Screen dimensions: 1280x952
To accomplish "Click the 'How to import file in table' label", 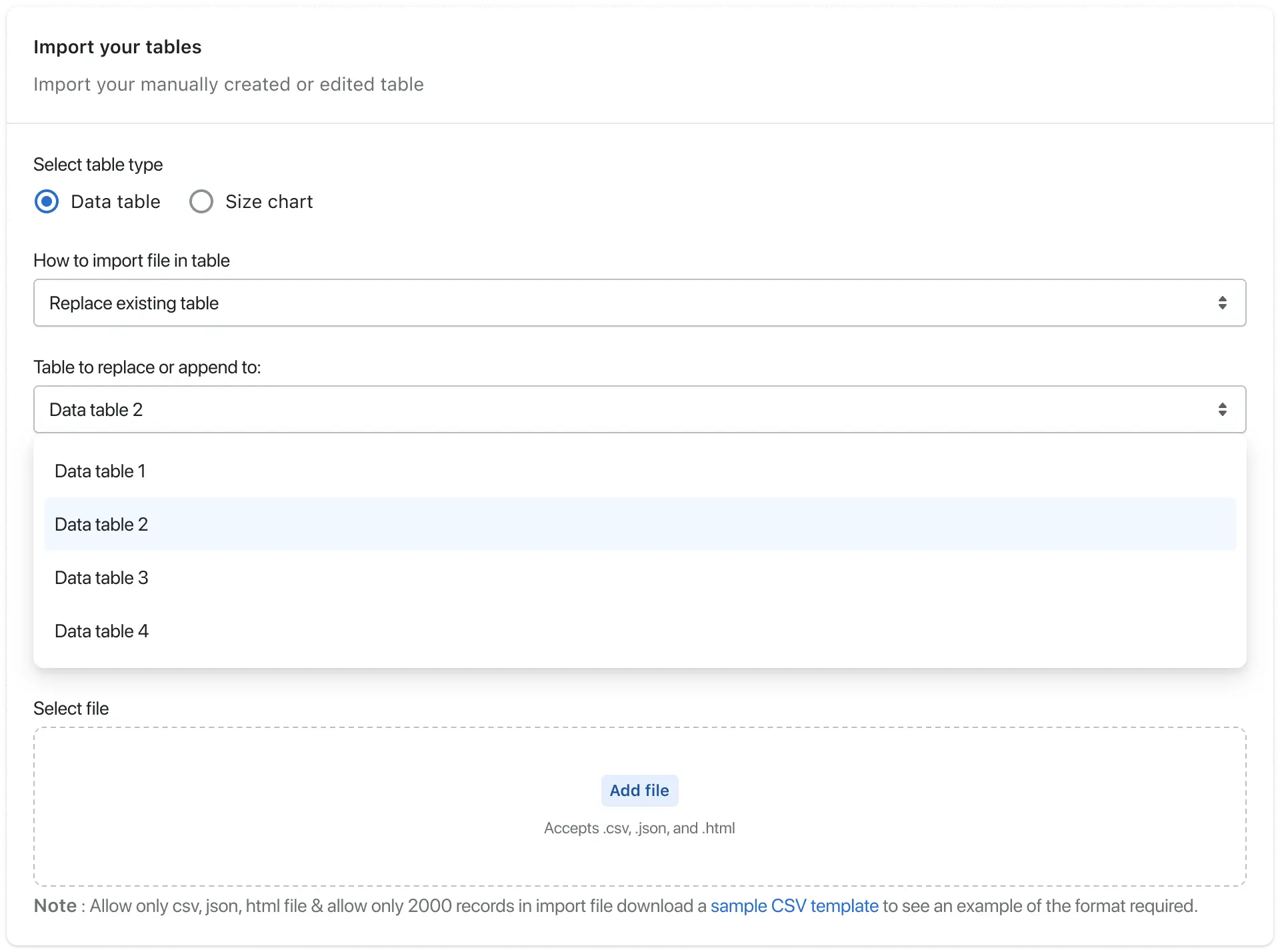I will 131,260.
